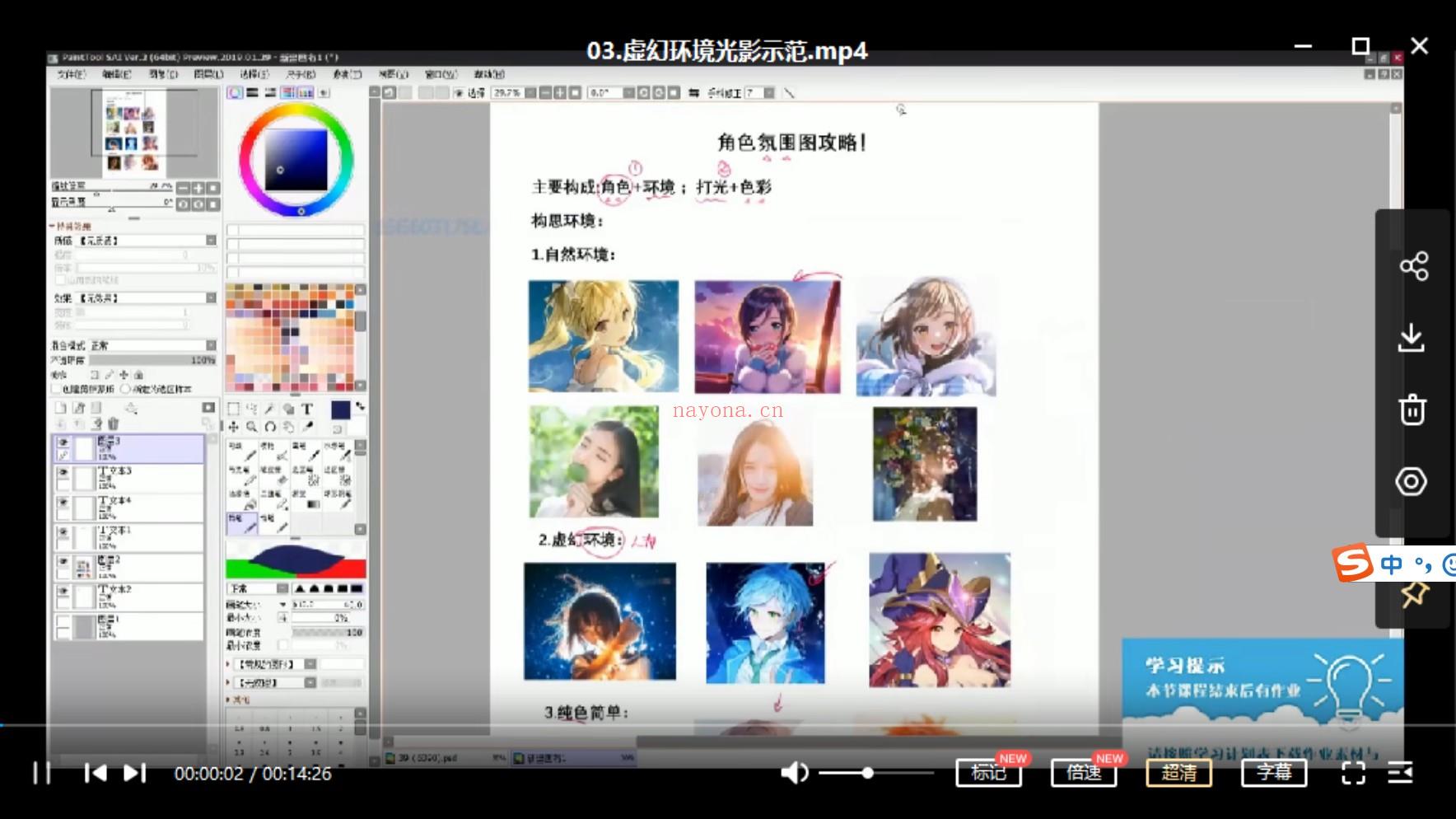
Task: Click the dark blue foreground color swatch
Action: coord(340,409)
